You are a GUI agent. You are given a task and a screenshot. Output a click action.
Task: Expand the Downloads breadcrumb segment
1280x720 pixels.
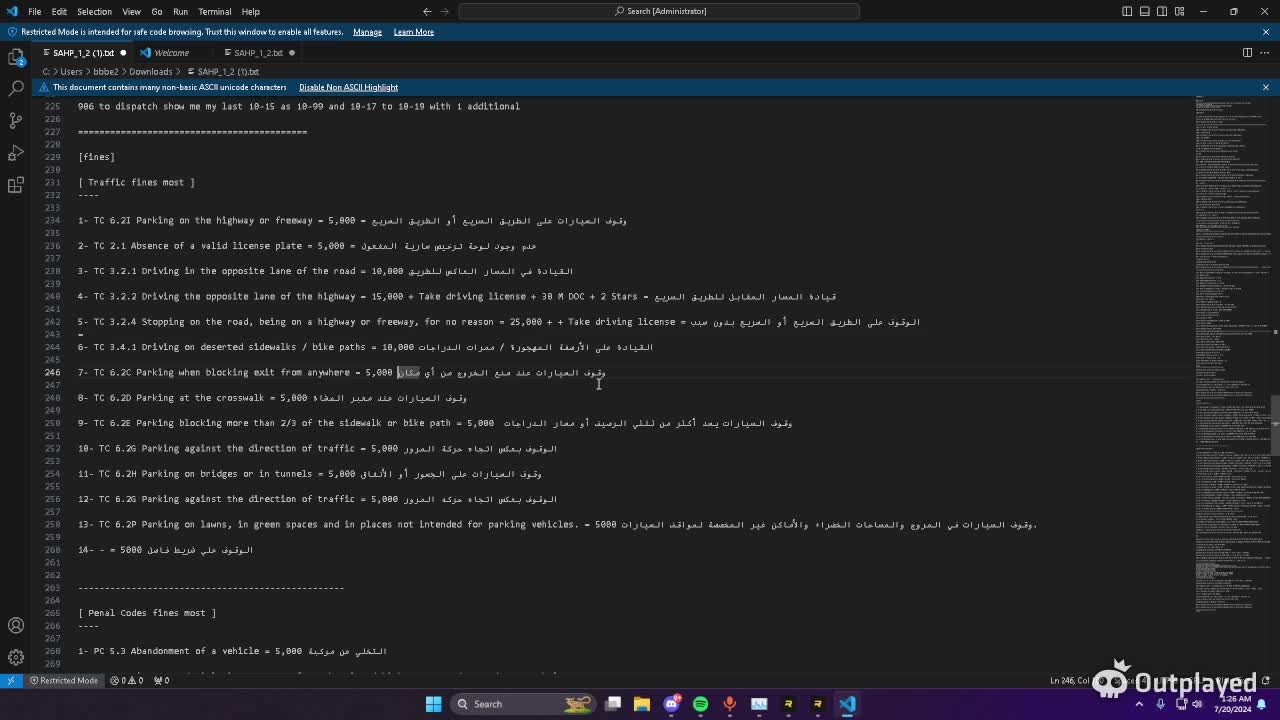pos(151,72)
